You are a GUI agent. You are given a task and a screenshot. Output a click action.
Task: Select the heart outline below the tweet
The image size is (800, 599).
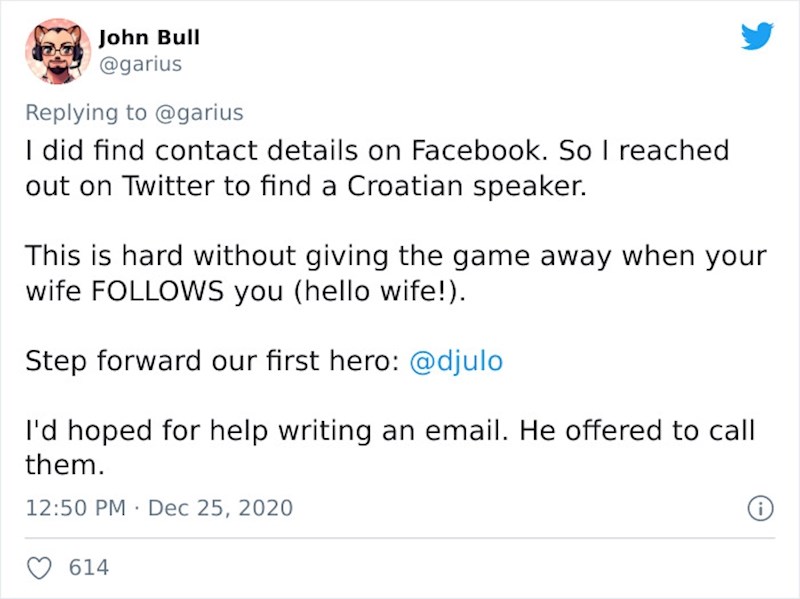coord(38,566)
